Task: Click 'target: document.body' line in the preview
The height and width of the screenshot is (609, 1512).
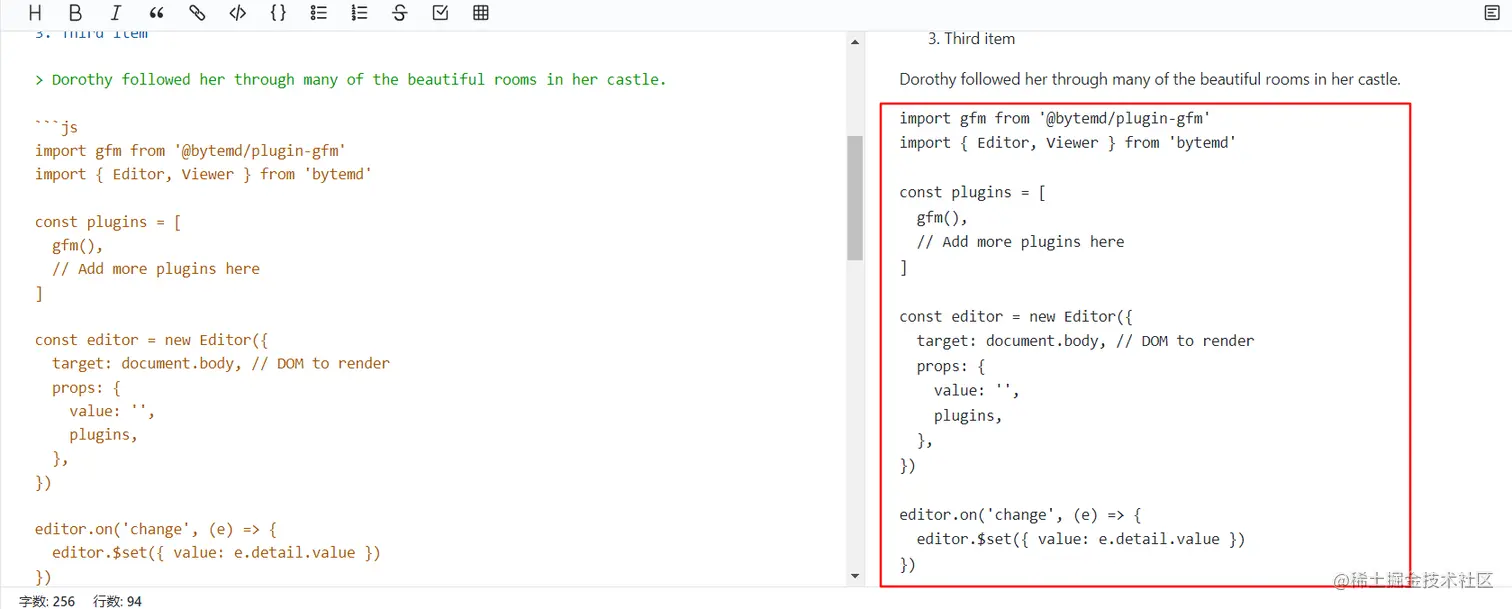Action: [x=1086, y=341]
